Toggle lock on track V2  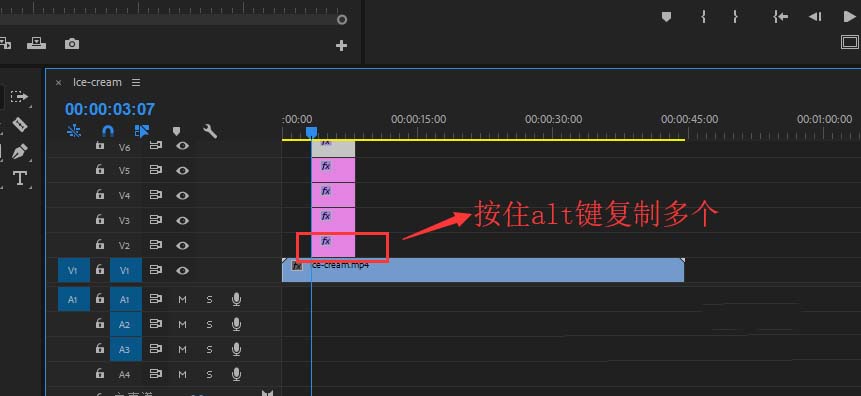point(99,244)
